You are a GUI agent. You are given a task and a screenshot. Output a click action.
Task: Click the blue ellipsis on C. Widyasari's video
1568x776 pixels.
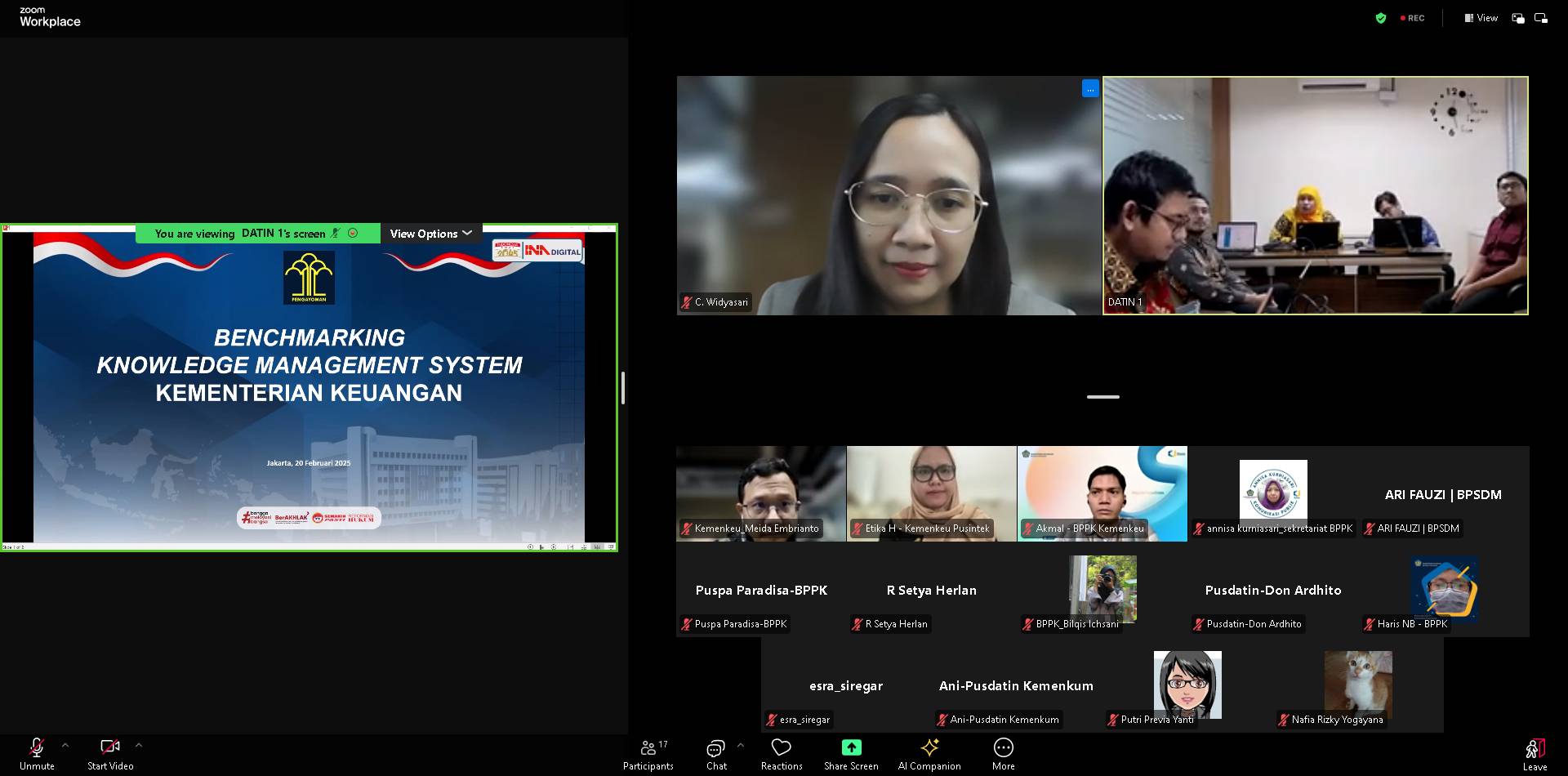(x=1090, y=89)
